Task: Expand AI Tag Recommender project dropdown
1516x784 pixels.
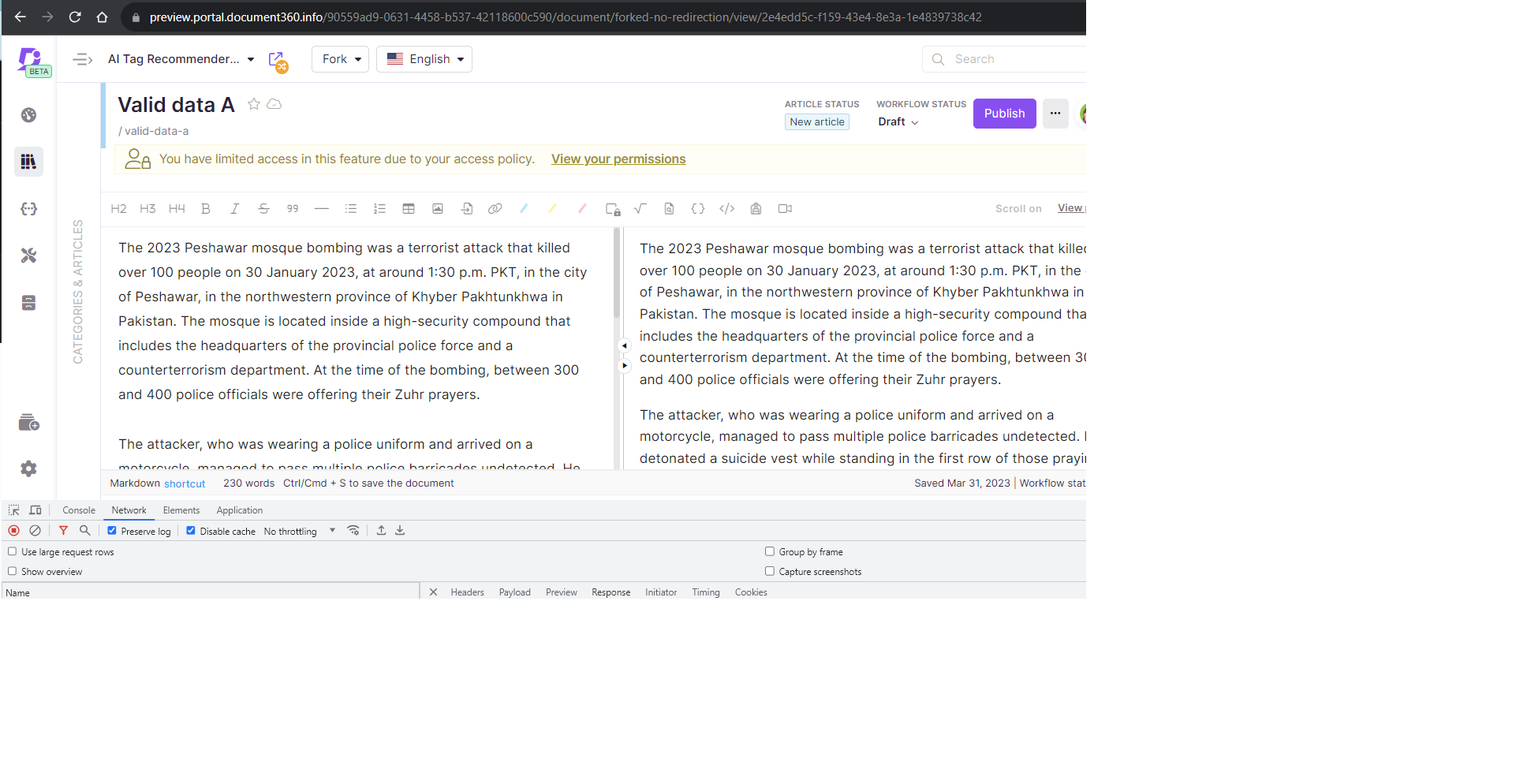Action: point(181,59)
